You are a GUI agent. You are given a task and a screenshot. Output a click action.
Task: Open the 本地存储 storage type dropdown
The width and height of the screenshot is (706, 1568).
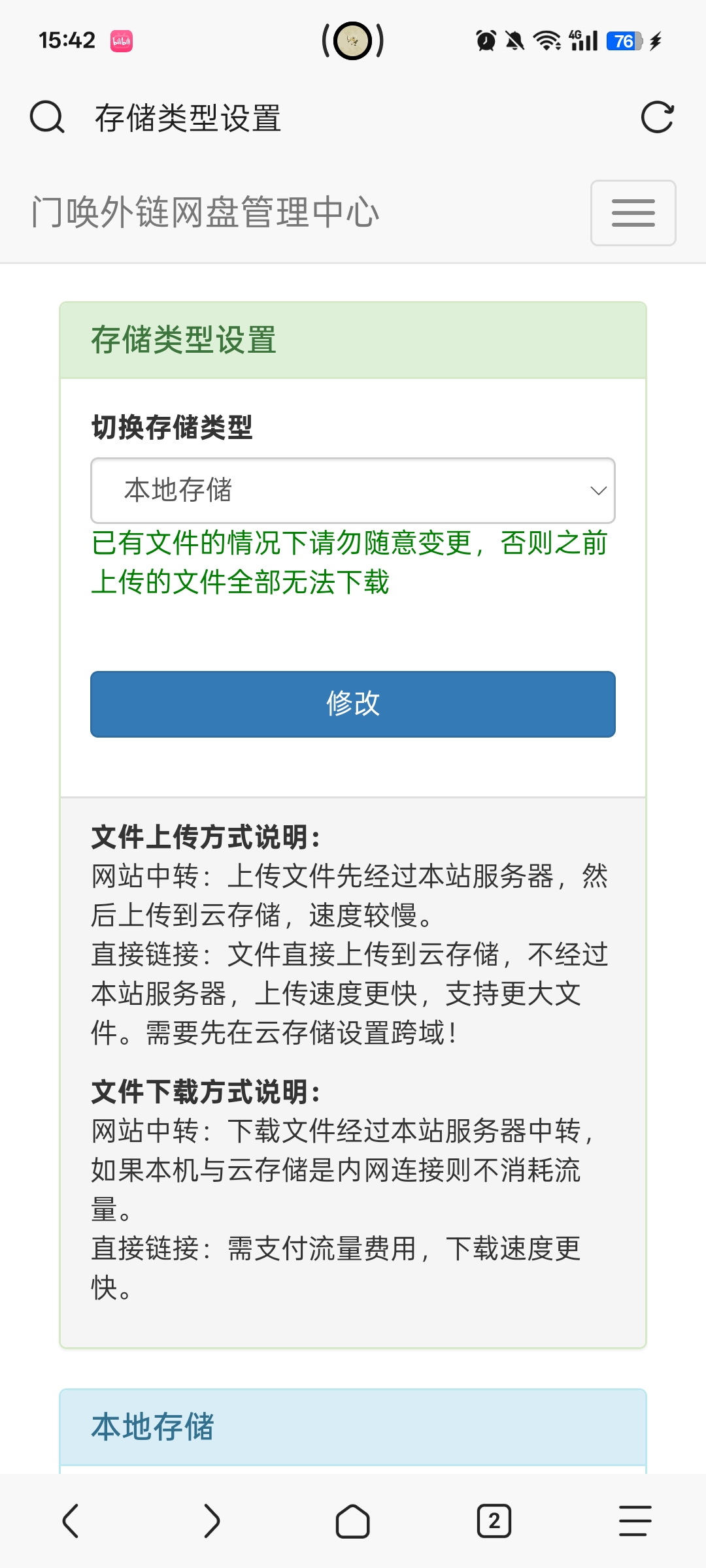pyautogui.click(x=353, y=491)
